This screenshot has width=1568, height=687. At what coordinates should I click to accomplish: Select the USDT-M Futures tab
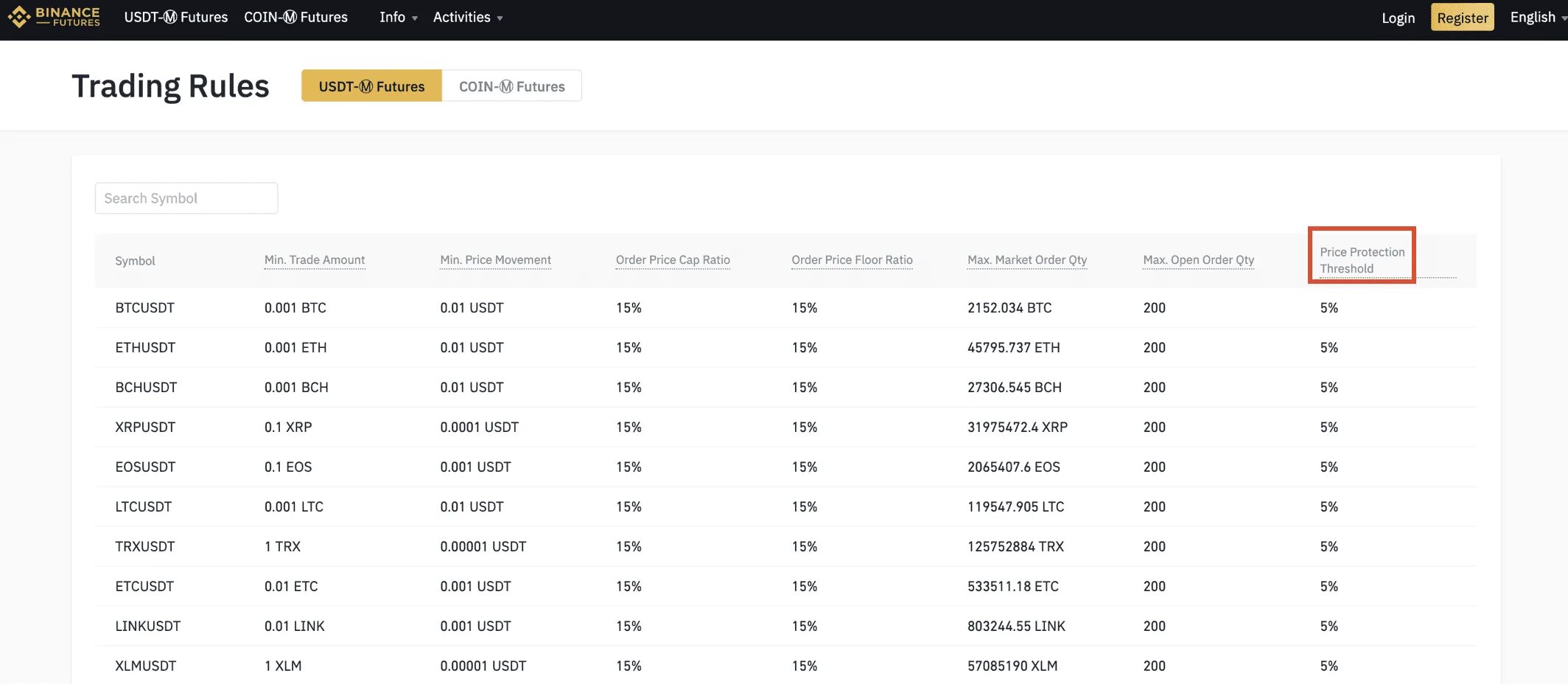[x=371, y=86]
